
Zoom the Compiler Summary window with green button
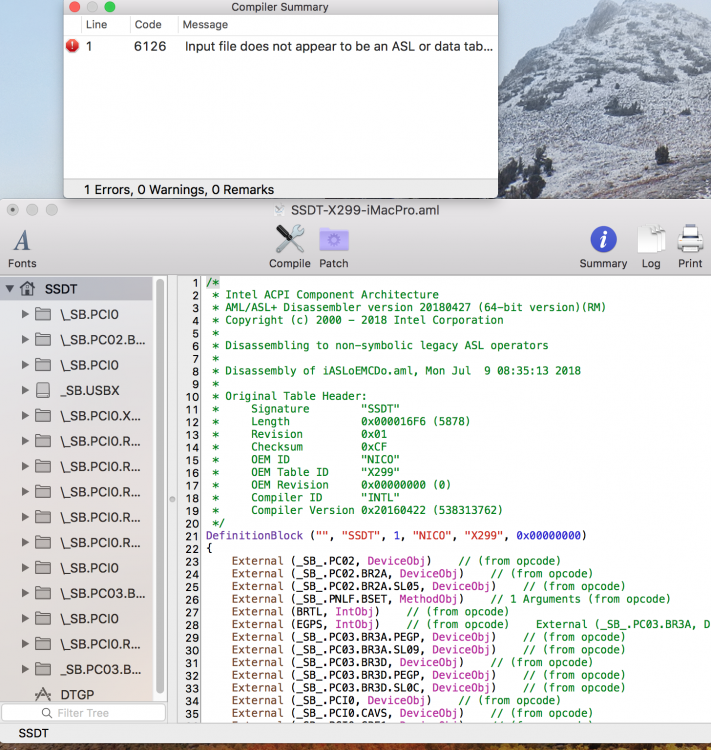(110, 7)
